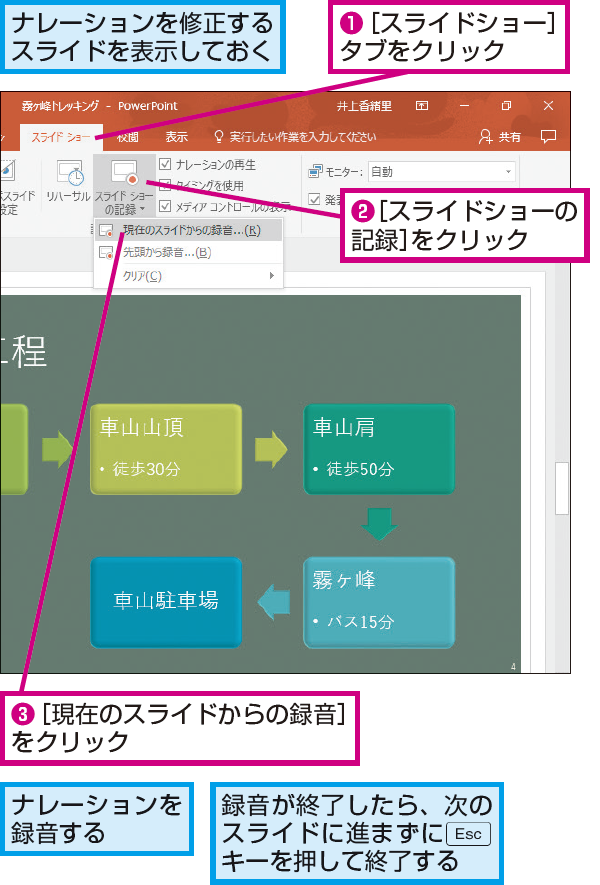Screen dimensions: 600x885
Task: Click the ribbon display options icon
Action: coord(422,106)
